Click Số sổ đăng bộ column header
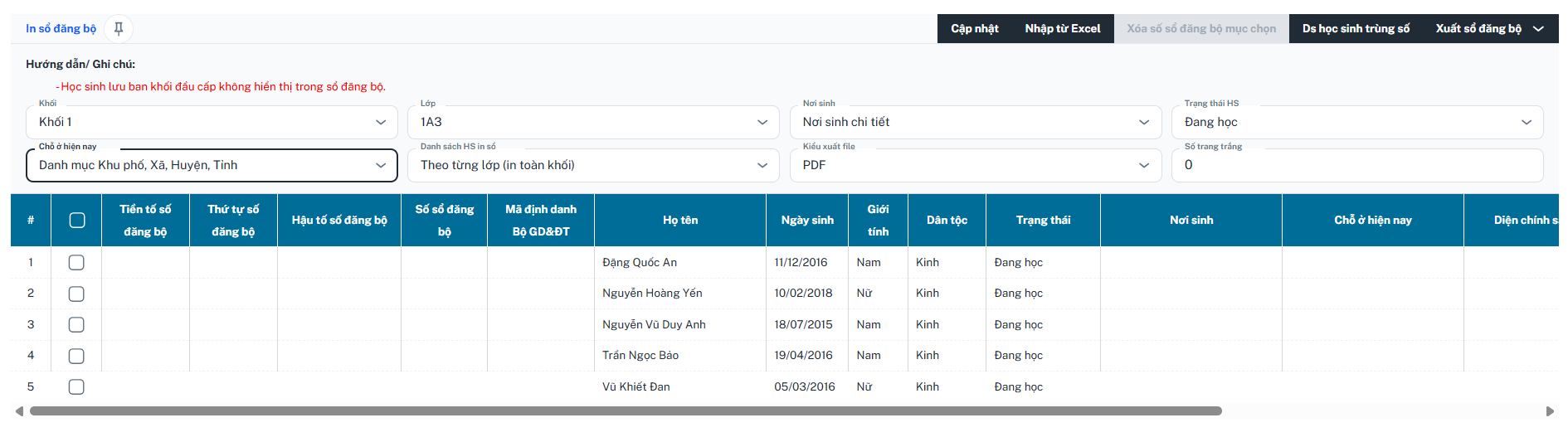 click(445, 221)
